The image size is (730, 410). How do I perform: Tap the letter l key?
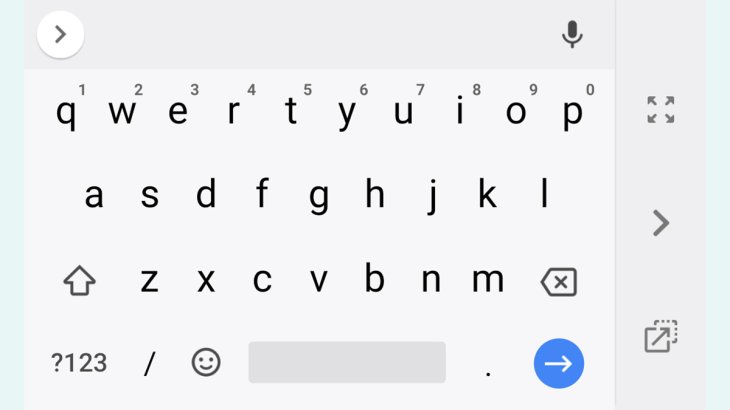(x=544, y=193)
